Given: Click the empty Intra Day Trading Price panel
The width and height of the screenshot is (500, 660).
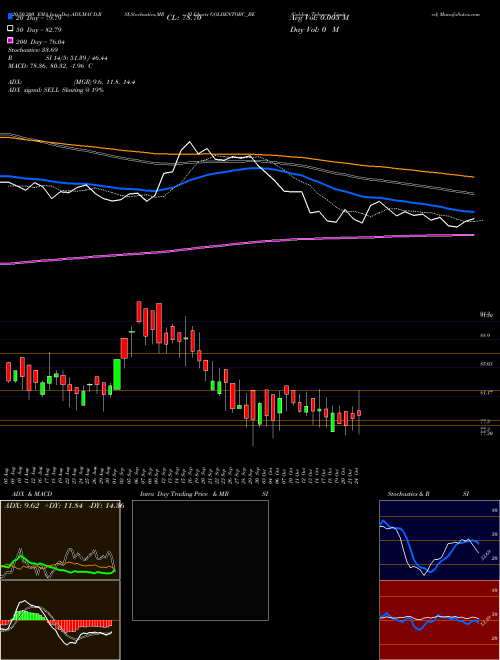Looking at the screenshot, I should [x=200, y=560].
